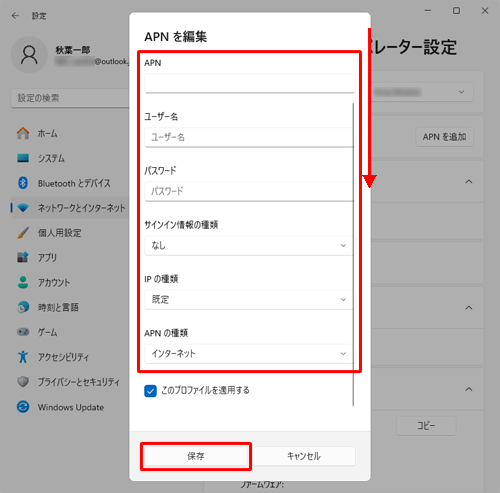The height and width of the screenshot is (493, 500).
Task: Click the ユーザー名 input field
Action: [249, 137]
